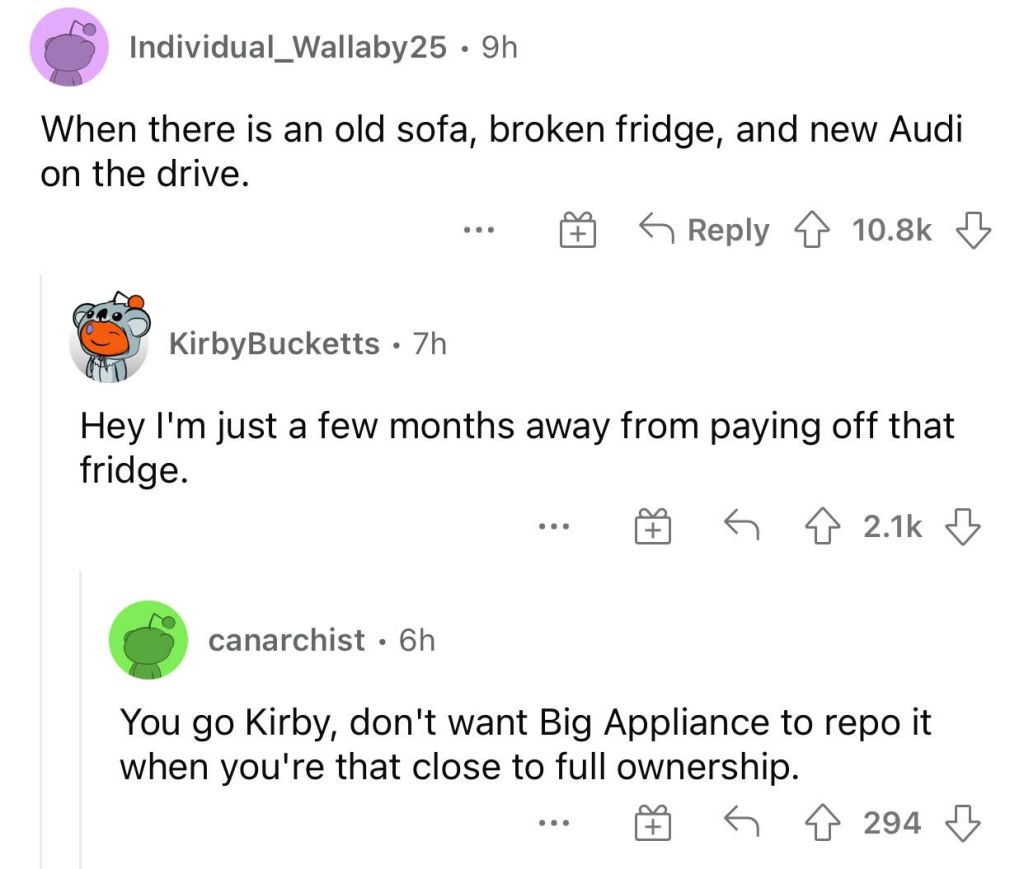Screen dimensions: 1024x869
Task: Give an award to canarchist's comment
Action: 651,822
